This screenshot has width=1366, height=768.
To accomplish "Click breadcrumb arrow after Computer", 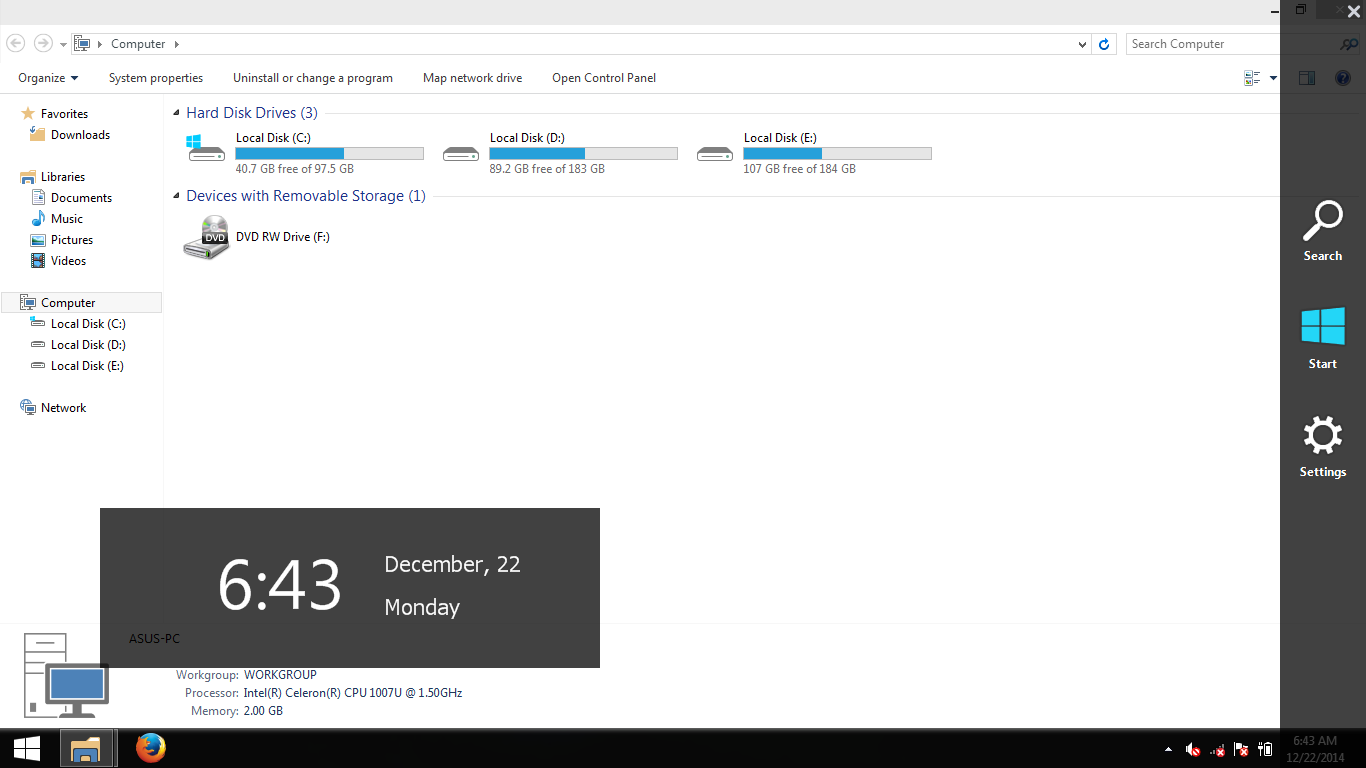I will click(x=177, y=44).
